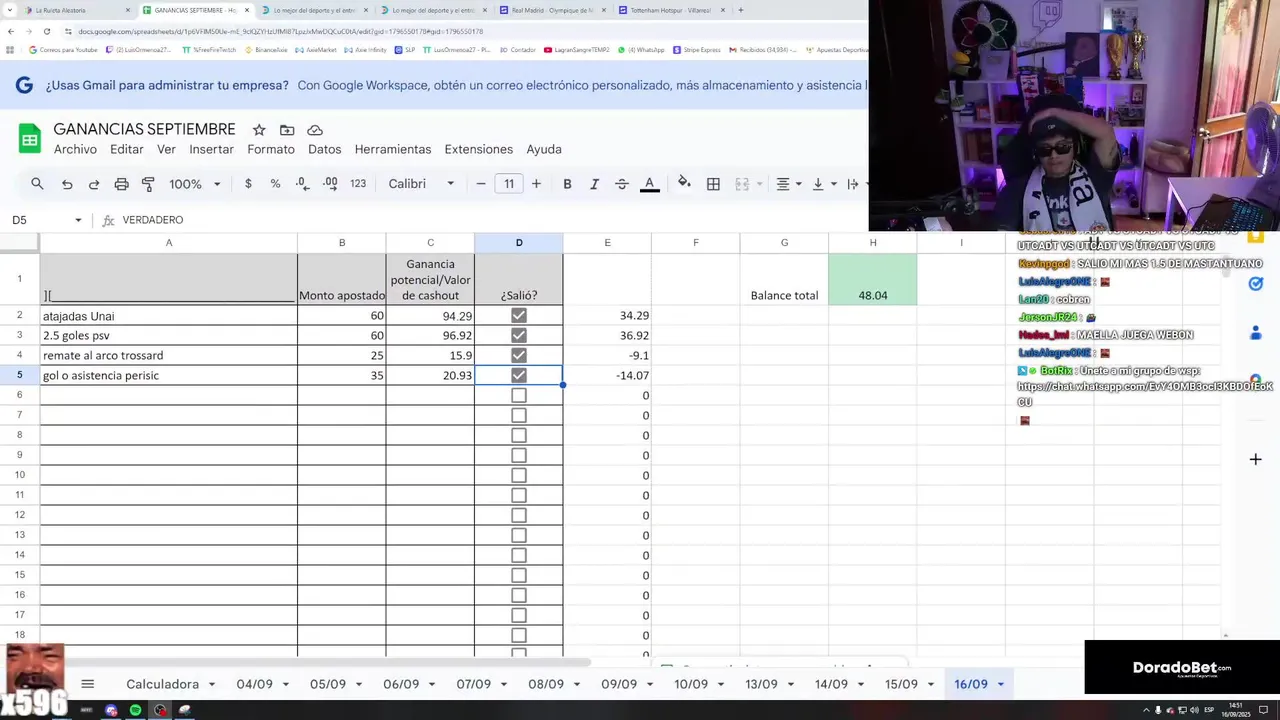Select cell with atajadas Unai
The width and height of the screenshot is (1280, 720).
pyautogui.click(x=168, y=315)
